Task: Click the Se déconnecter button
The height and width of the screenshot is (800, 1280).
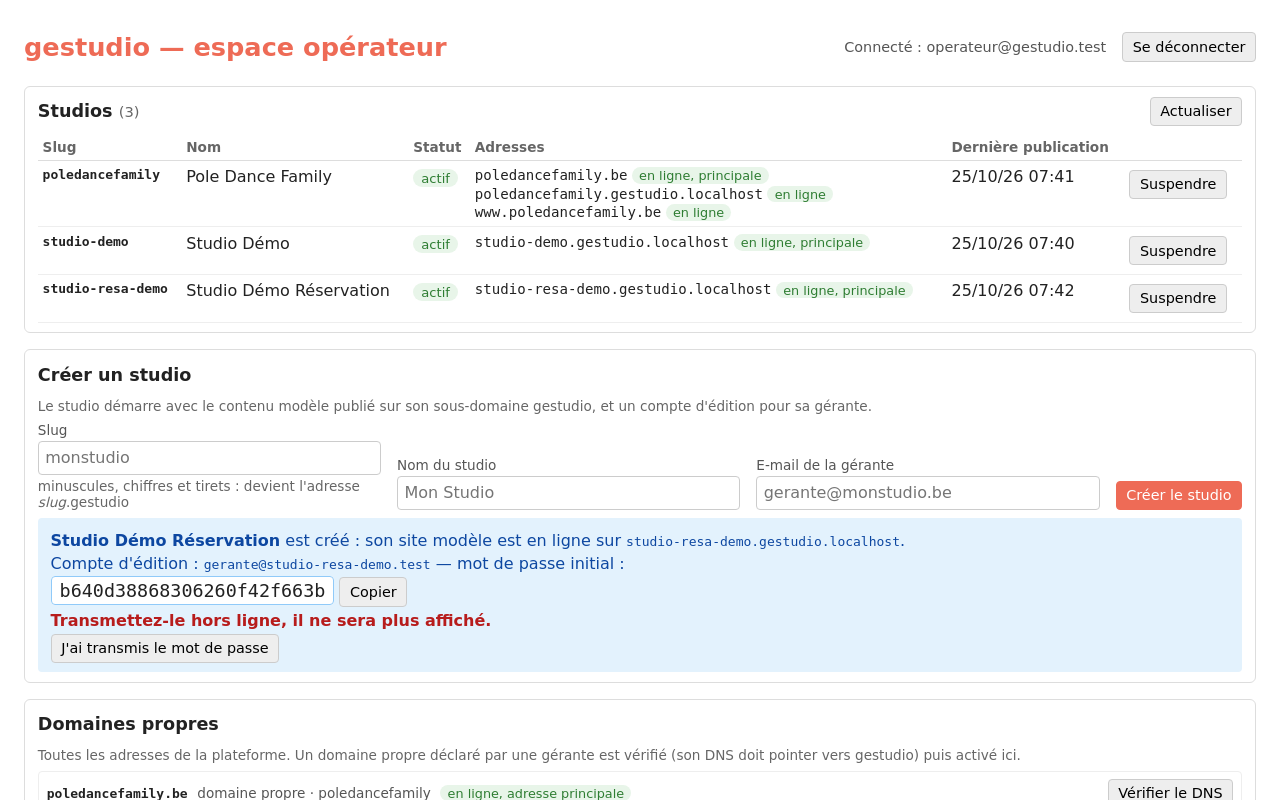Action: coord(1188,47)
